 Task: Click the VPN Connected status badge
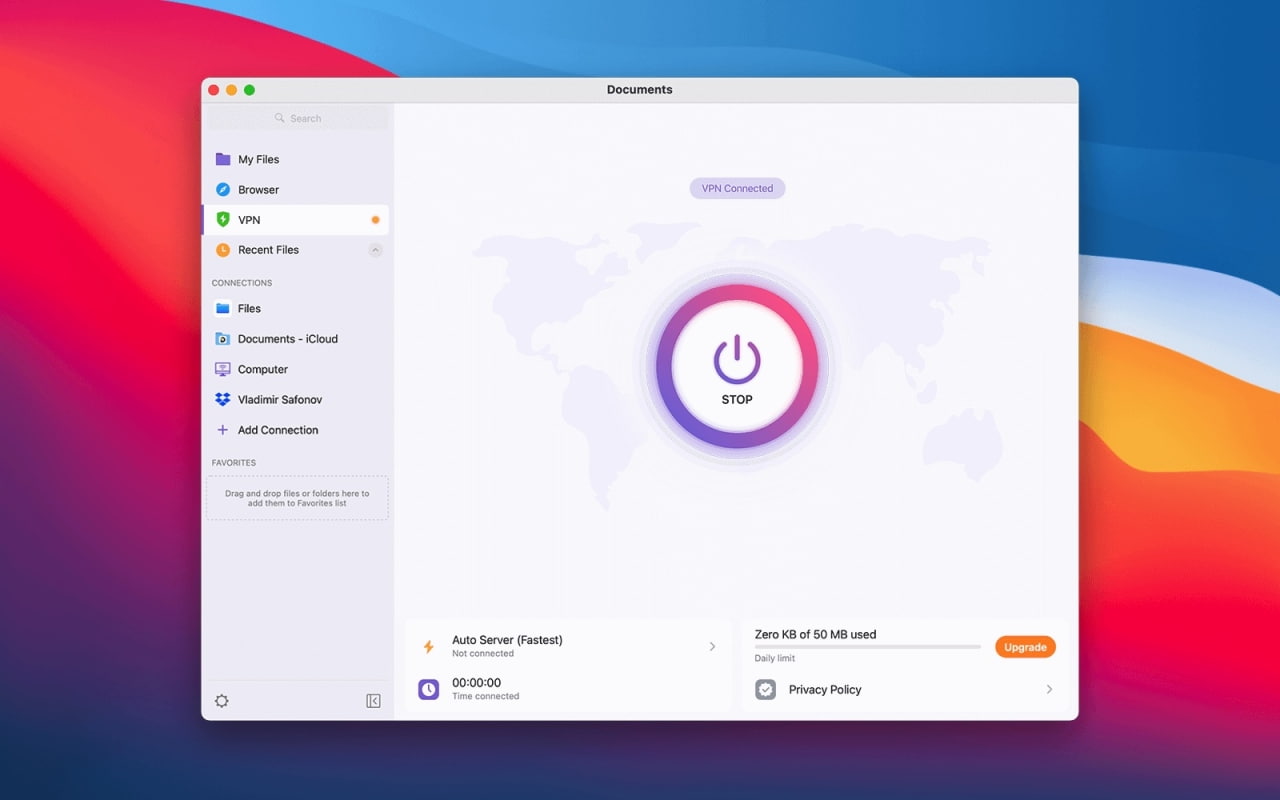point(737,188)
